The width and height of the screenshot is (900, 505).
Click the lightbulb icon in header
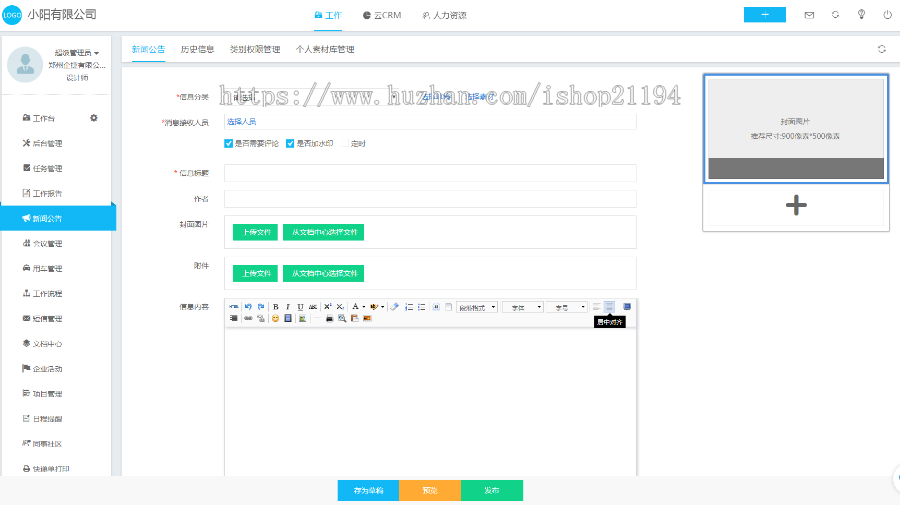[x=861, y=15]
